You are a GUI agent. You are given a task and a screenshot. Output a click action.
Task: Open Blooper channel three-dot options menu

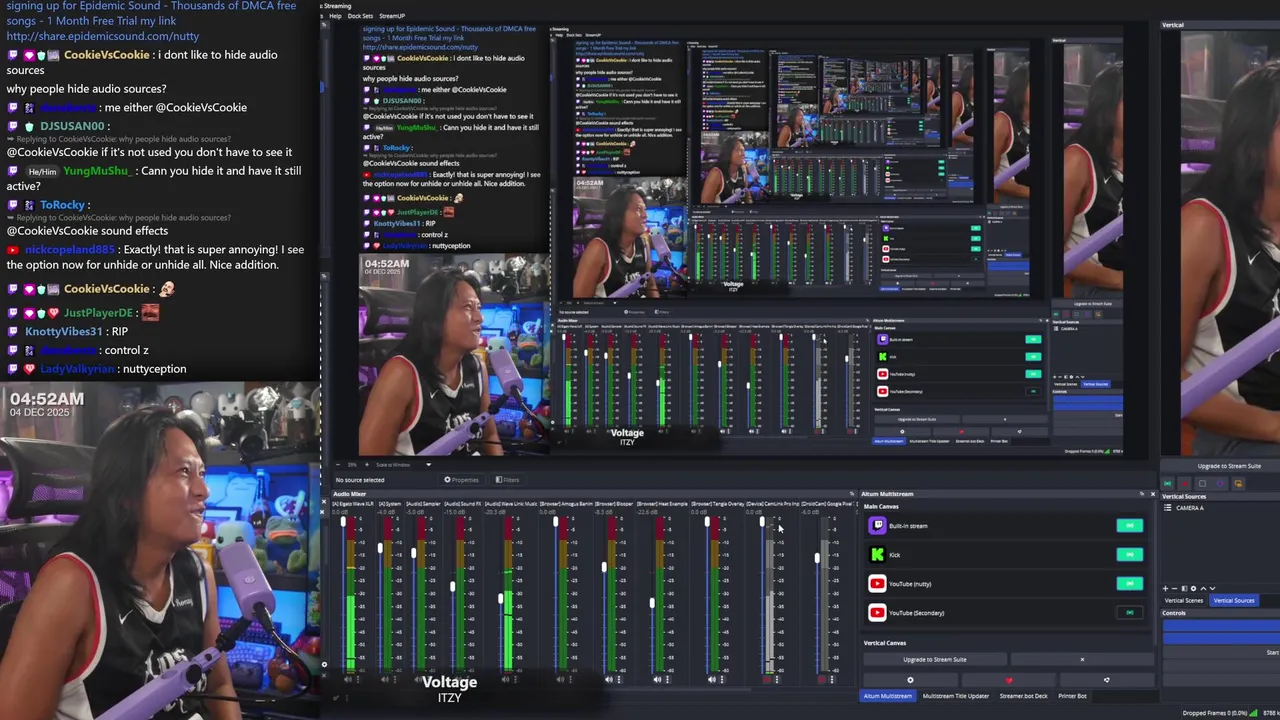coord(619,679)
